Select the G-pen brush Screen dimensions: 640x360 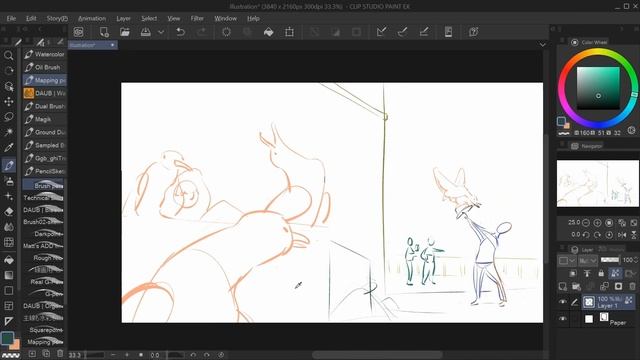pos(43,293)
